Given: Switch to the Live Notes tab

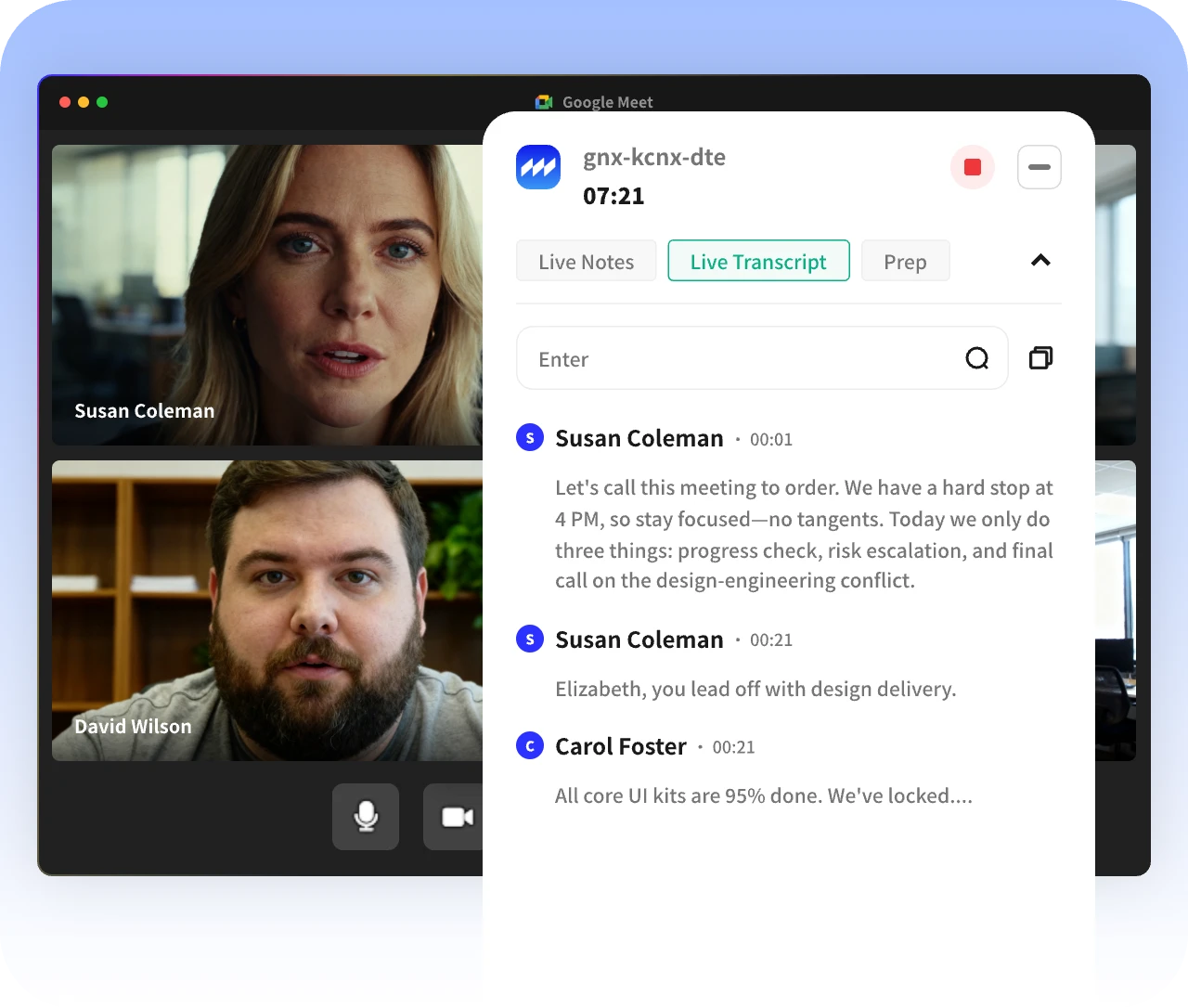Looking at the screenshot, I should 586,261.
